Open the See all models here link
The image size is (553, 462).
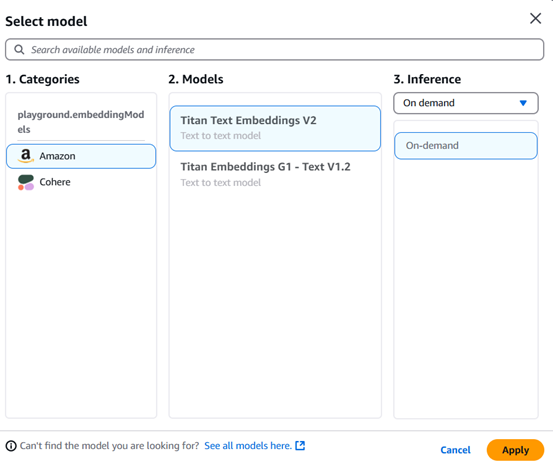248,446
